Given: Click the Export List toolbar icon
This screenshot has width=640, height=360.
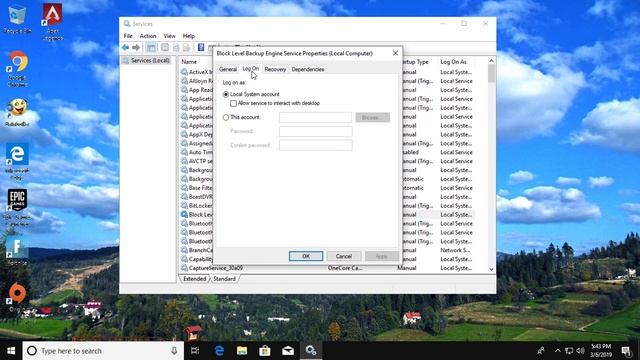Looking at the screenshot, I should click(186, 48).
